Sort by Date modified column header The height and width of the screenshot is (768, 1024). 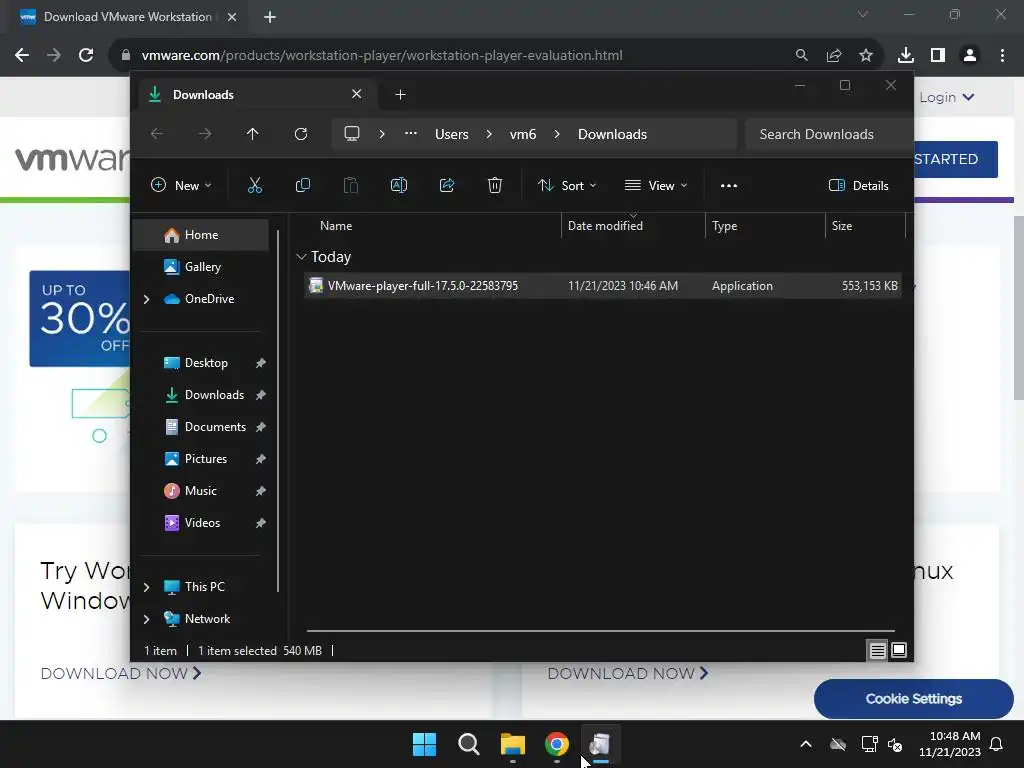coord(633,226)
